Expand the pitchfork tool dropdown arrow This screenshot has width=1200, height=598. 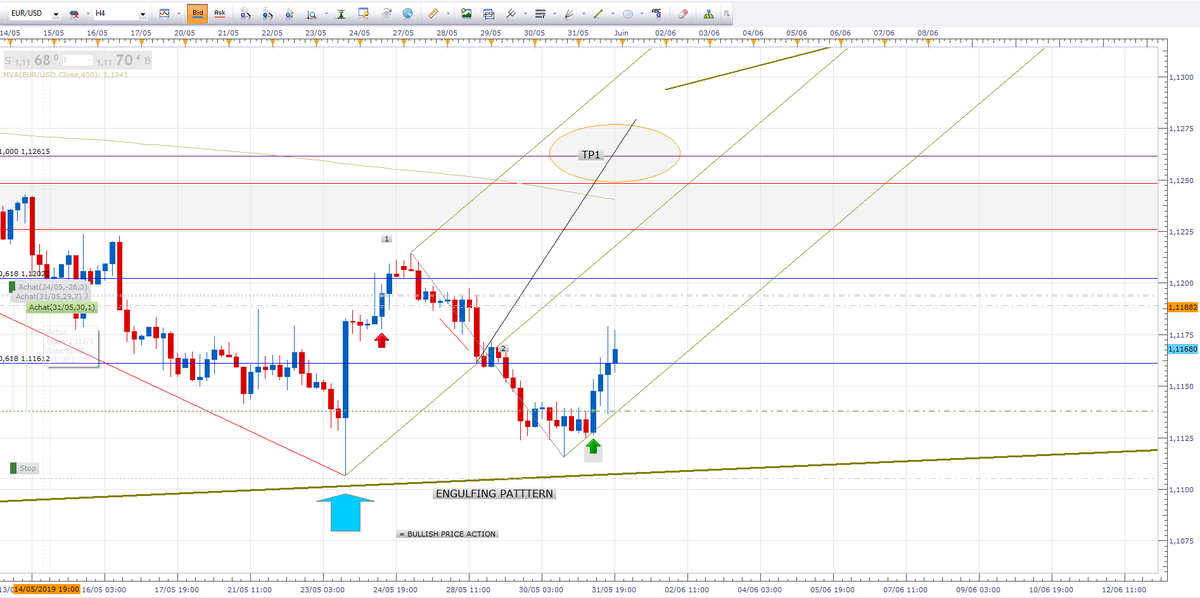pyautogui.click(x=525, y=14)
